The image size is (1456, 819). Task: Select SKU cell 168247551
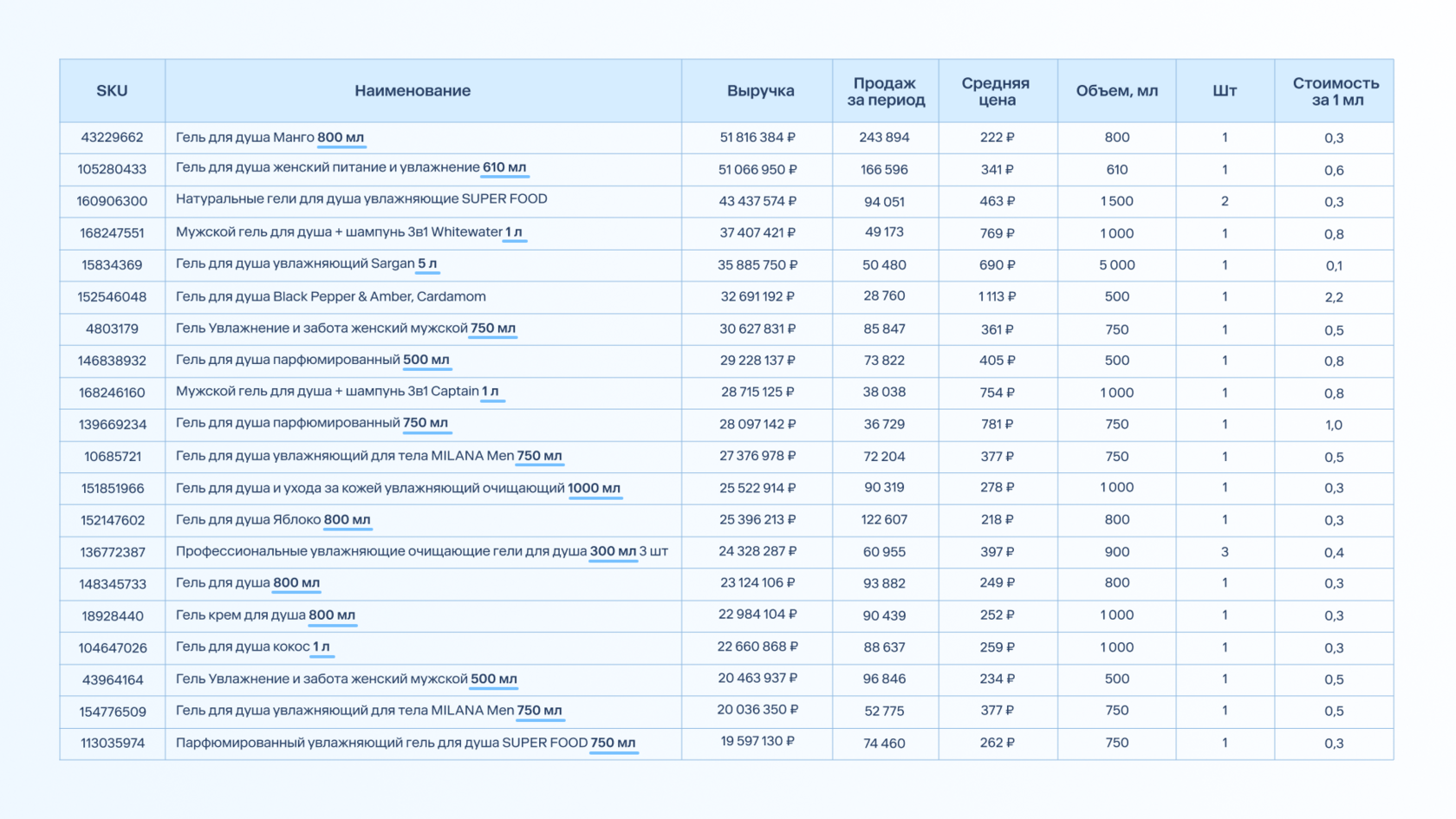[x=112, y=233]
